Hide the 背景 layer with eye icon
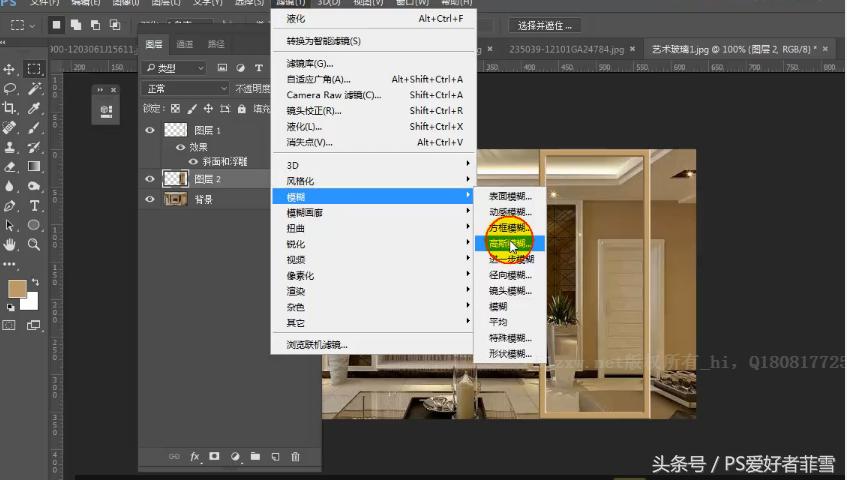The image size is (847, 480). pos(150,199)
